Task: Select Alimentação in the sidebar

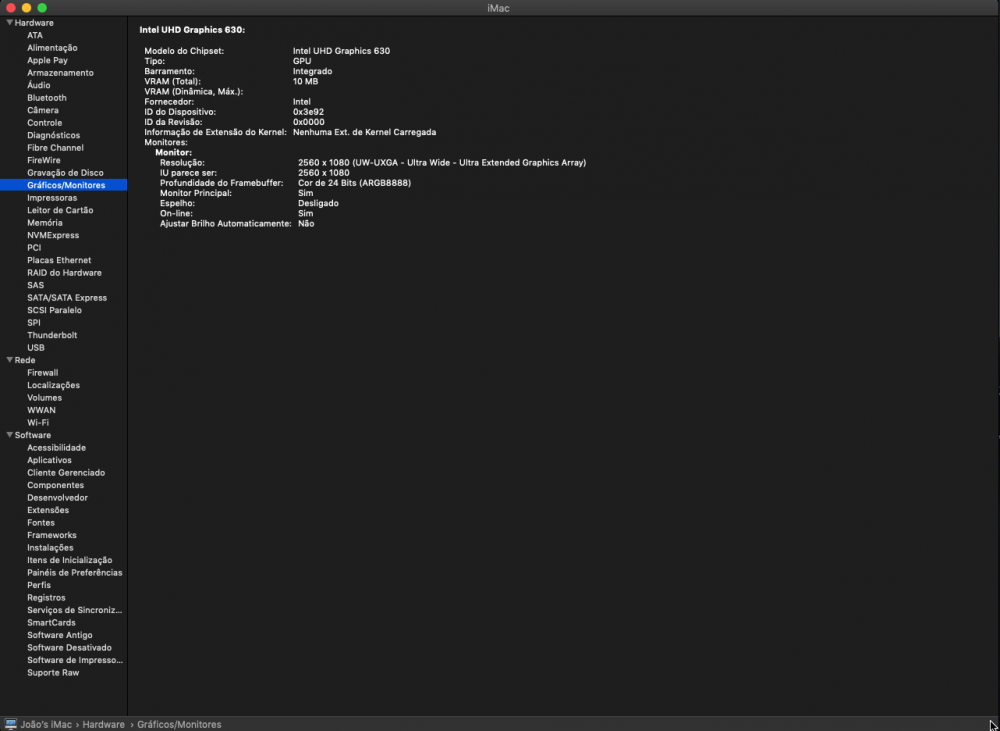Action: point(52,48)
